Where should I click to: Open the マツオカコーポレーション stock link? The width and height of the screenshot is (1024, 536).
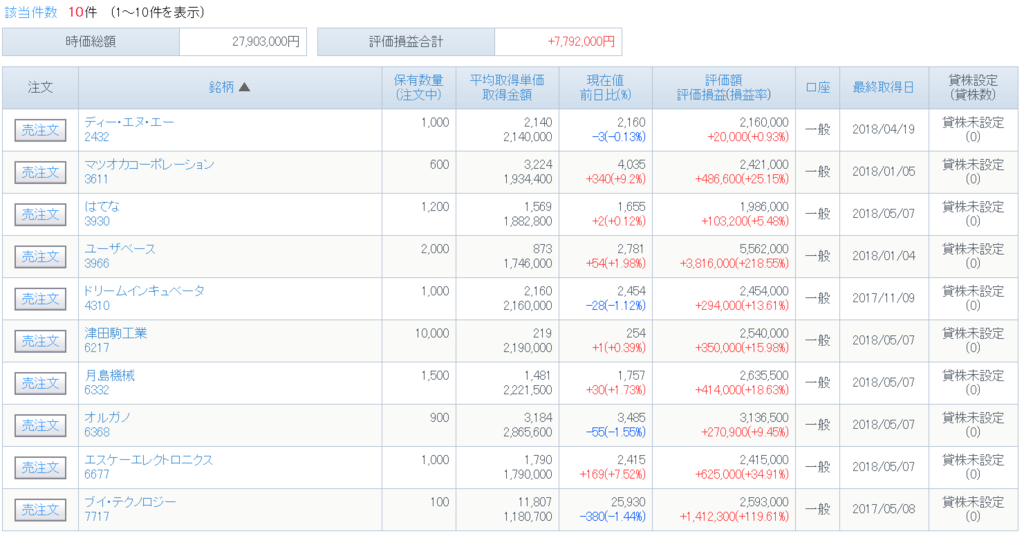(x=150, y=165)
